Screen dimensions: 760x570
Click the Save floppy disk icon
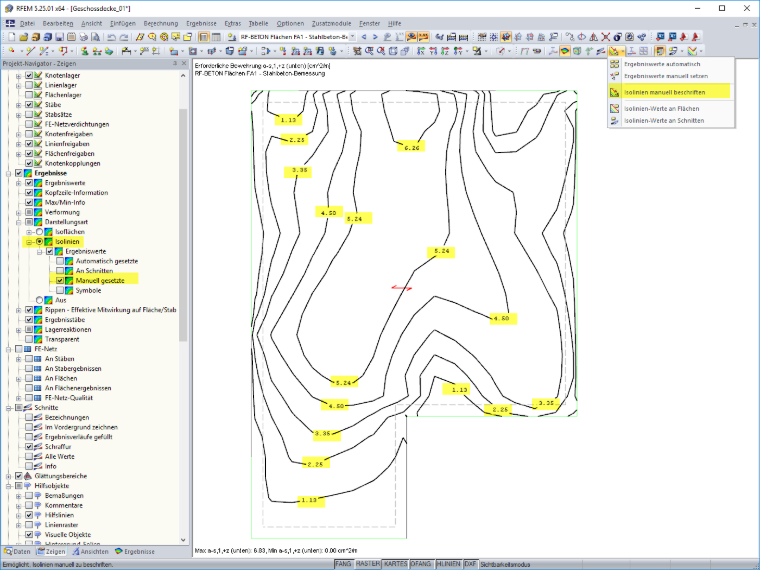(x=59, y=37)
